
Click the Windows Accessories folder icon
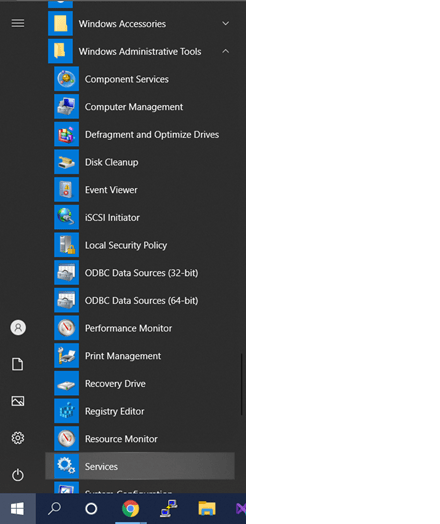click(60, 23)
